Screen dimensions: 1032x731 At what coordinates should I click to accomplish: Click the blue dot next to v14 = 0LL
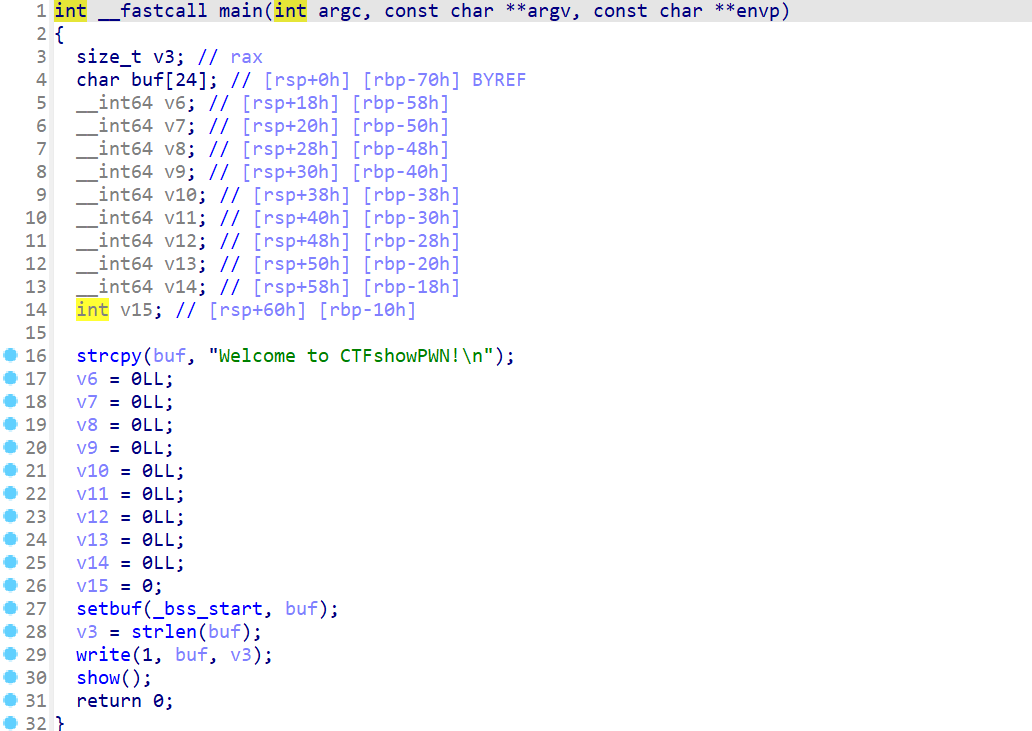click(x=10, y=563)
